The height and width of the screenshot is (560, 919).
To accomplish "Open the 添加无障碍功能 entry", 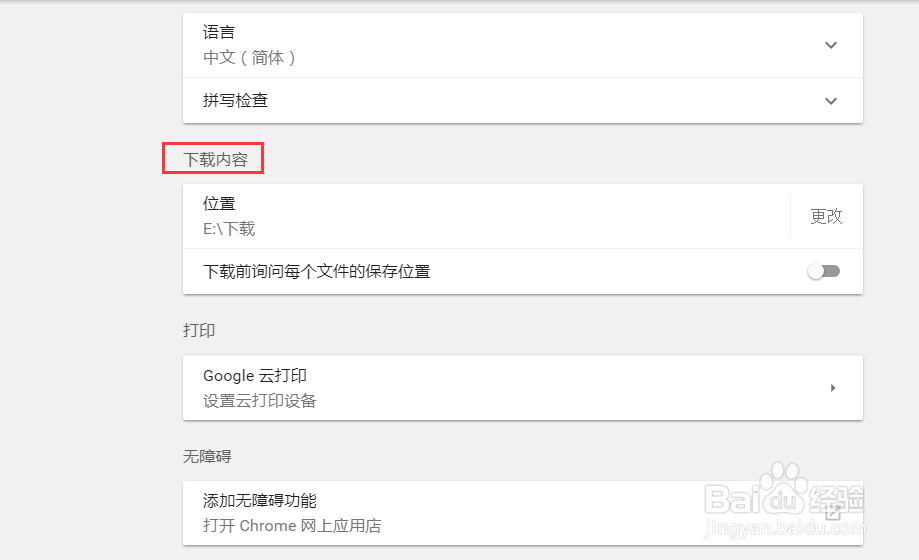I will click(259, 501).
